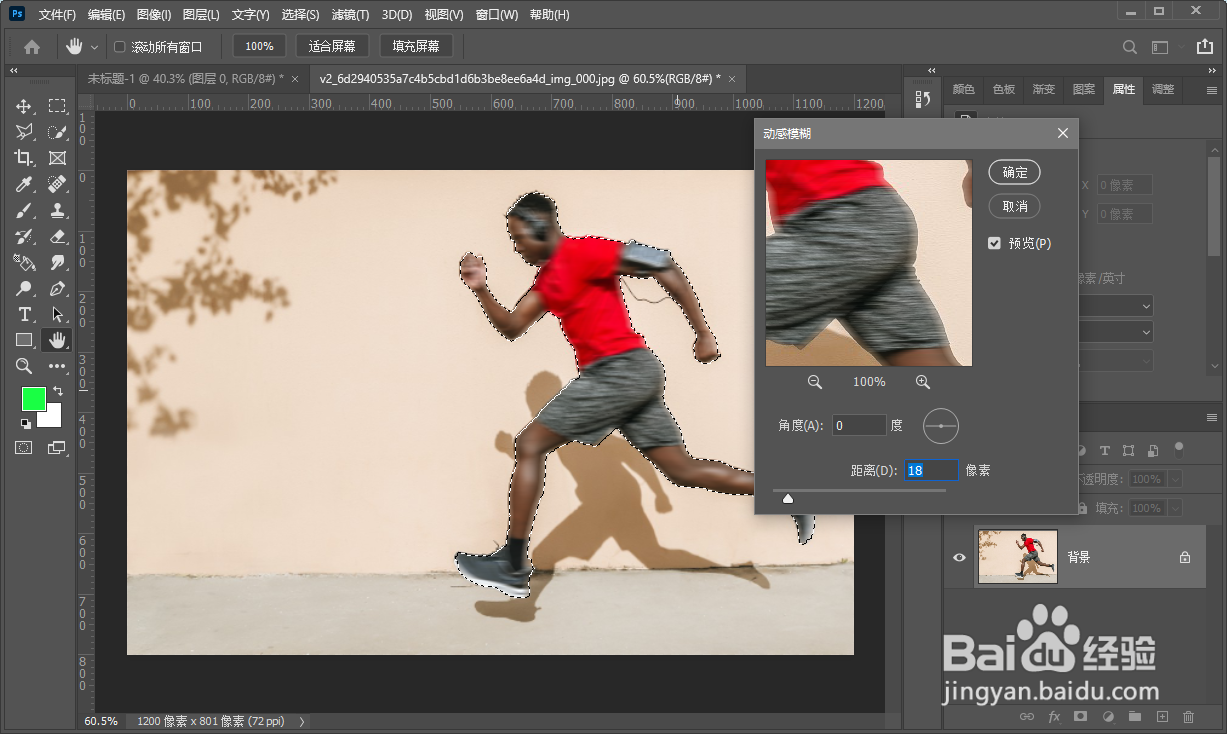Select the History Brush tool
This screenshot has height=734, width=1227.
24,236
